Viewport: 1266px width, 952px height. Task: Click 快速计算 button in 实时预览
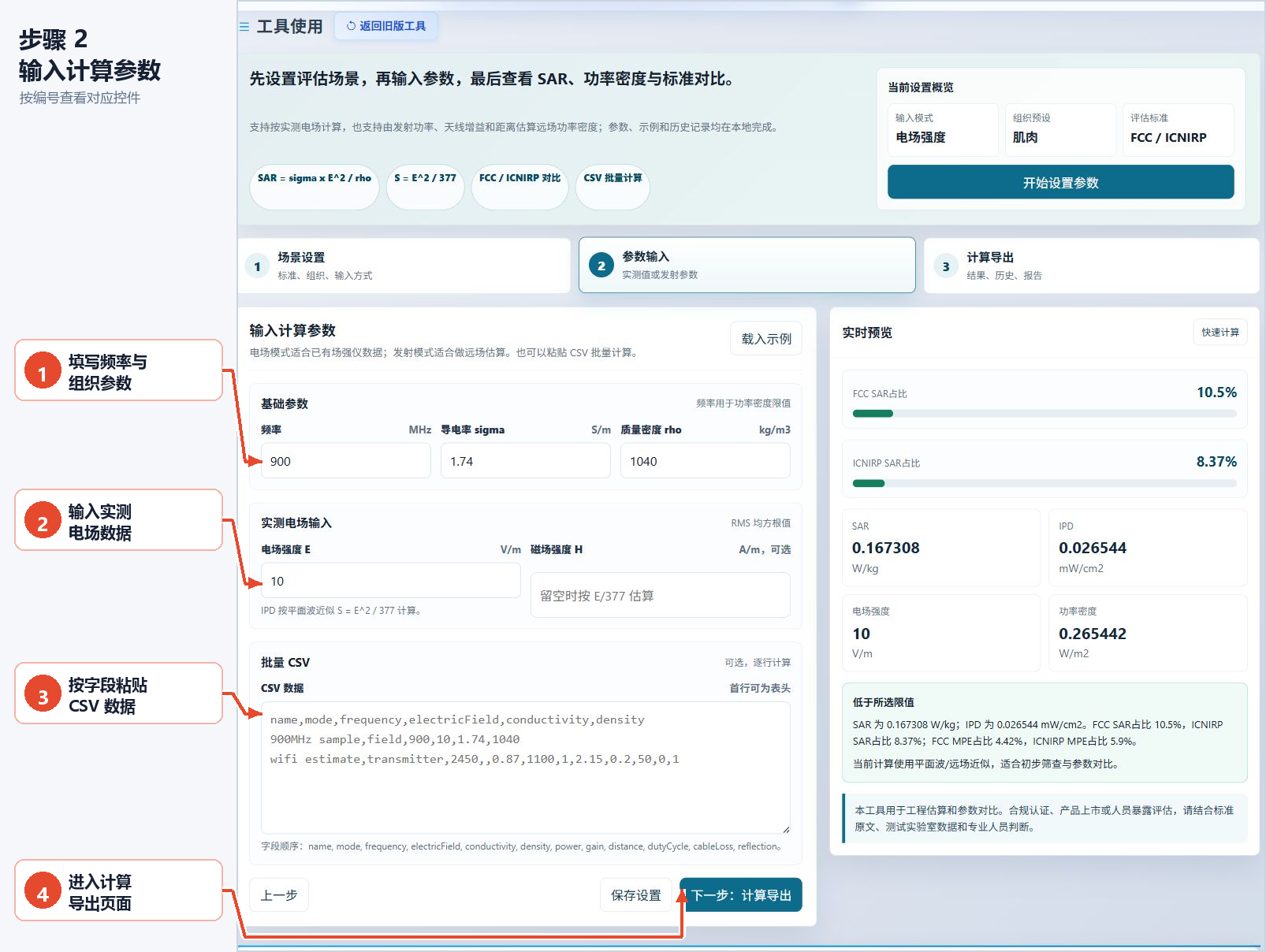point(1219,333)
